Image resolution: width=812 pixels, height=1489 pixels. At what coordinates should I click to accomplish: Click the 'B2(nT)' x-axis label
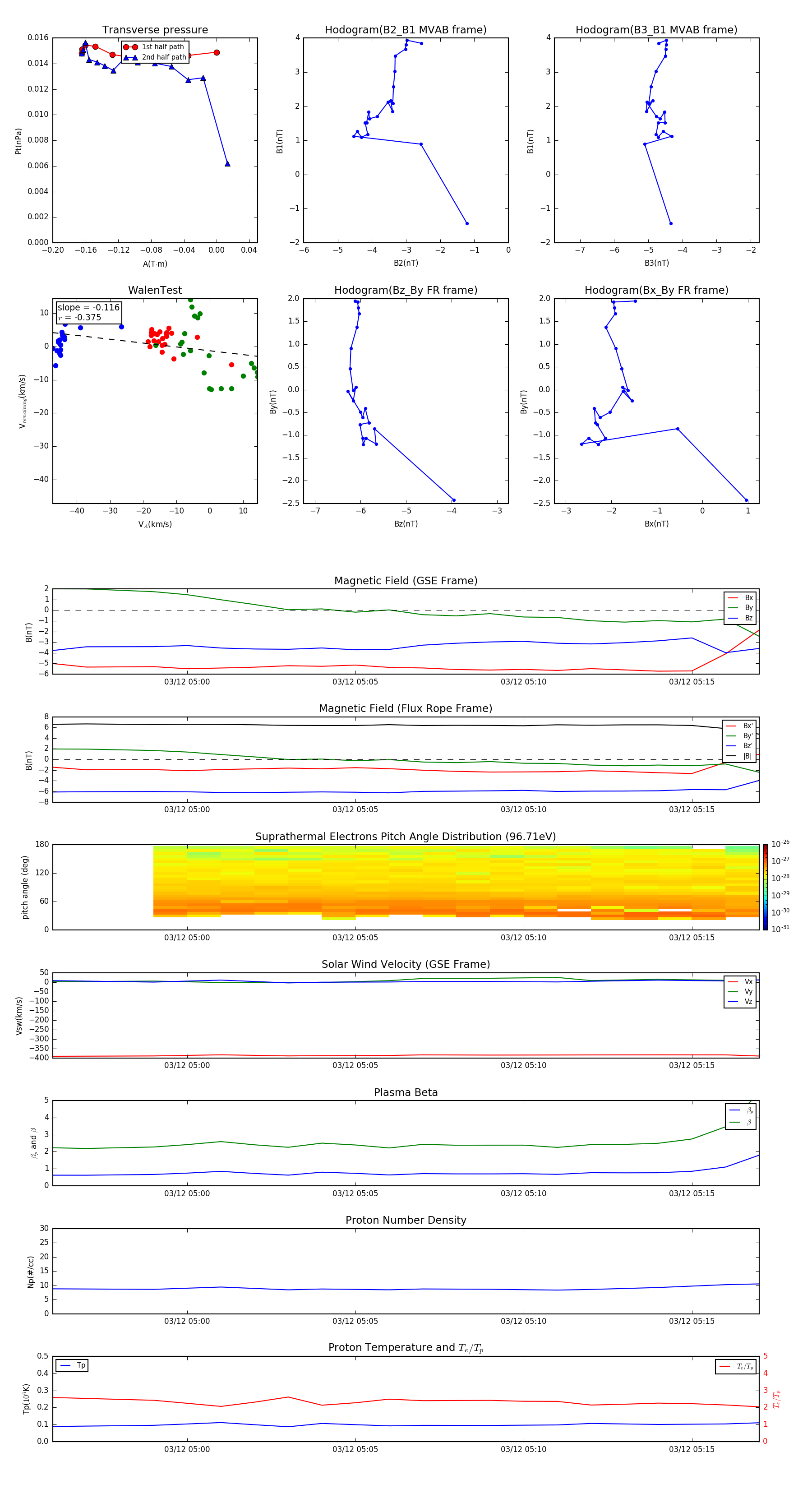406,263
